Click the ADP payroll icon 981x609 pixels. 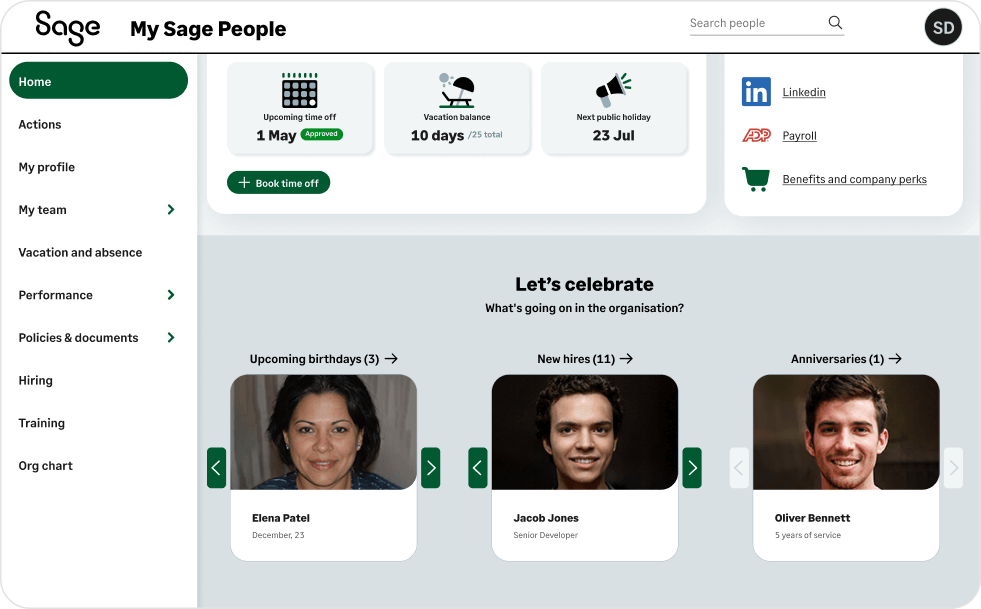tap(757, 134)
